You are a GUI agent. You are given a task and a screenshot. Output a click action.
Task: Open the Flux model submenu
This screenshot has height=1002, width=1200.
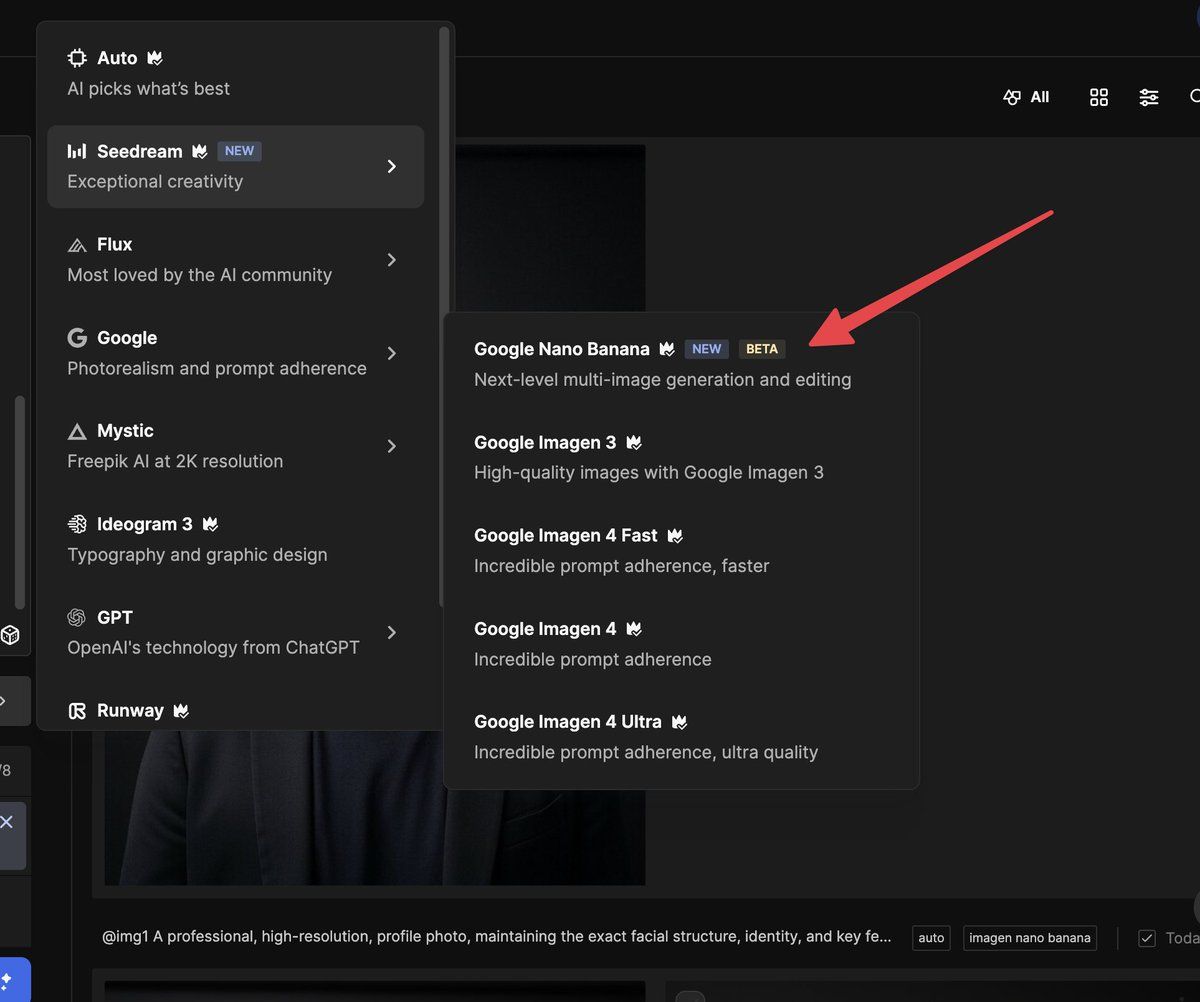click(x=236, y=259)
